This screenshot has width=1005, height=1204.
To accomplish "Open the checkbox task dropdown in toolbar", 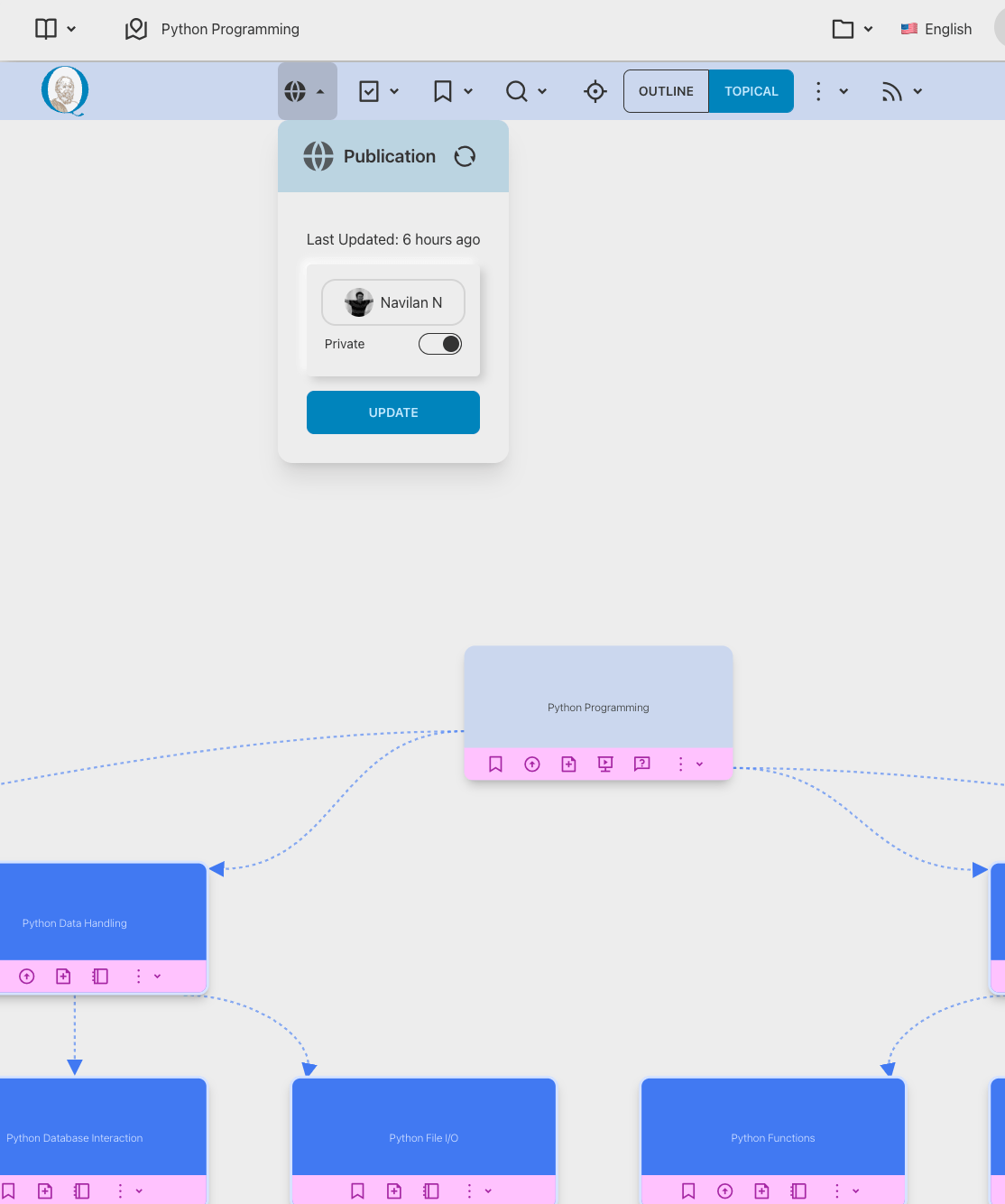I will click(x=379, y=91).
